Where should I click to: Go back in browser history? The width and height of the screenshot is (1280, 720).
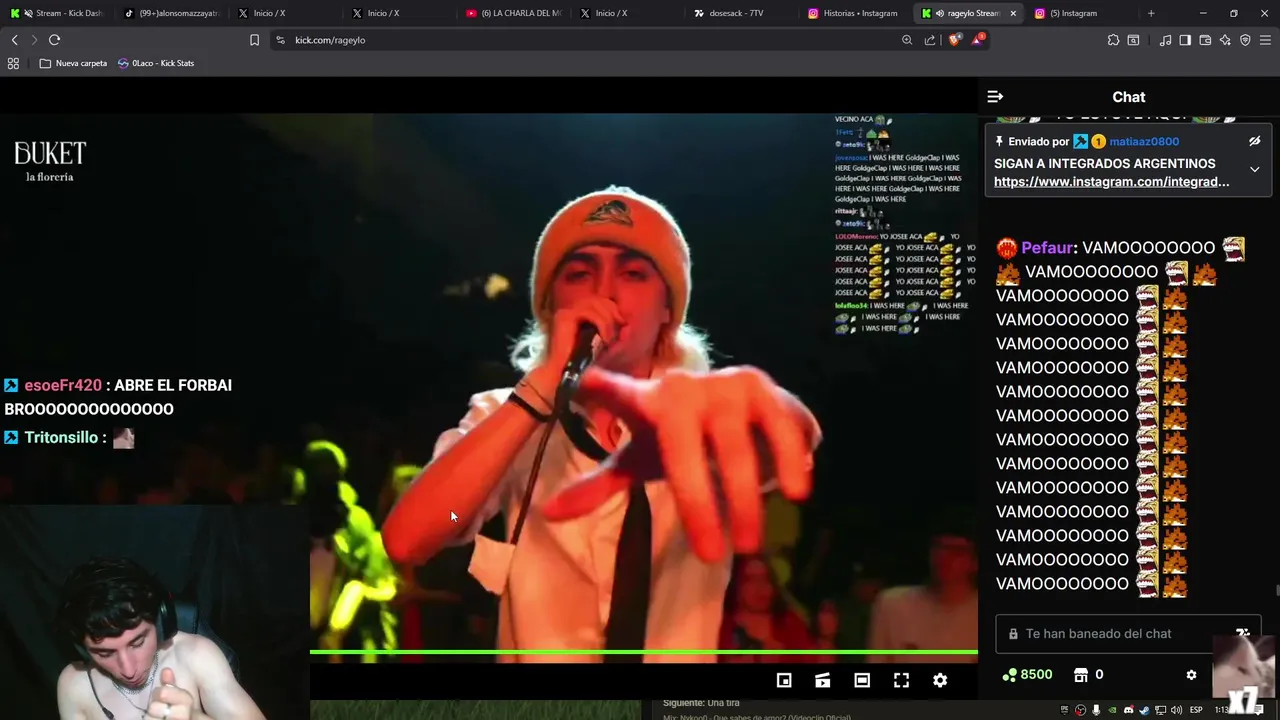(x=14, y=40)
